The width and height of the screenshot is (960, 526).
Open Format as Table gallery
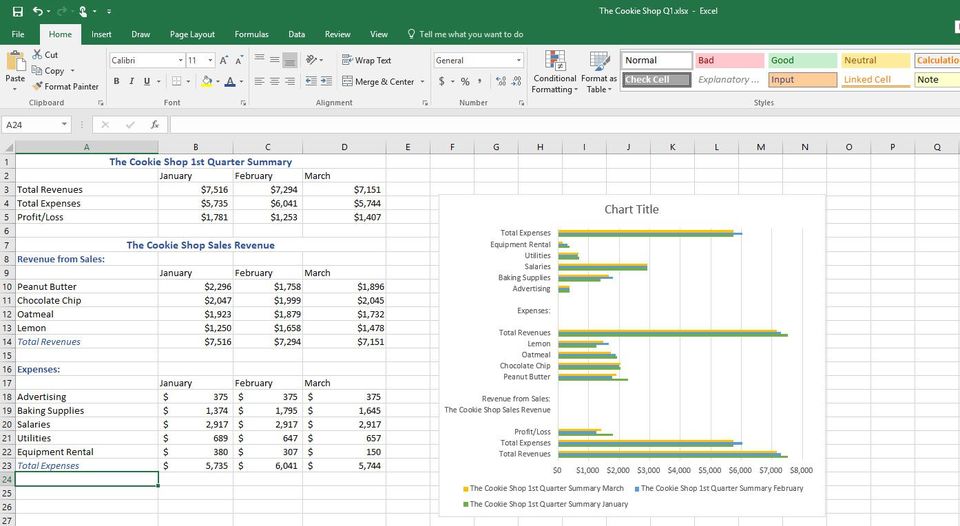[599, 72]
